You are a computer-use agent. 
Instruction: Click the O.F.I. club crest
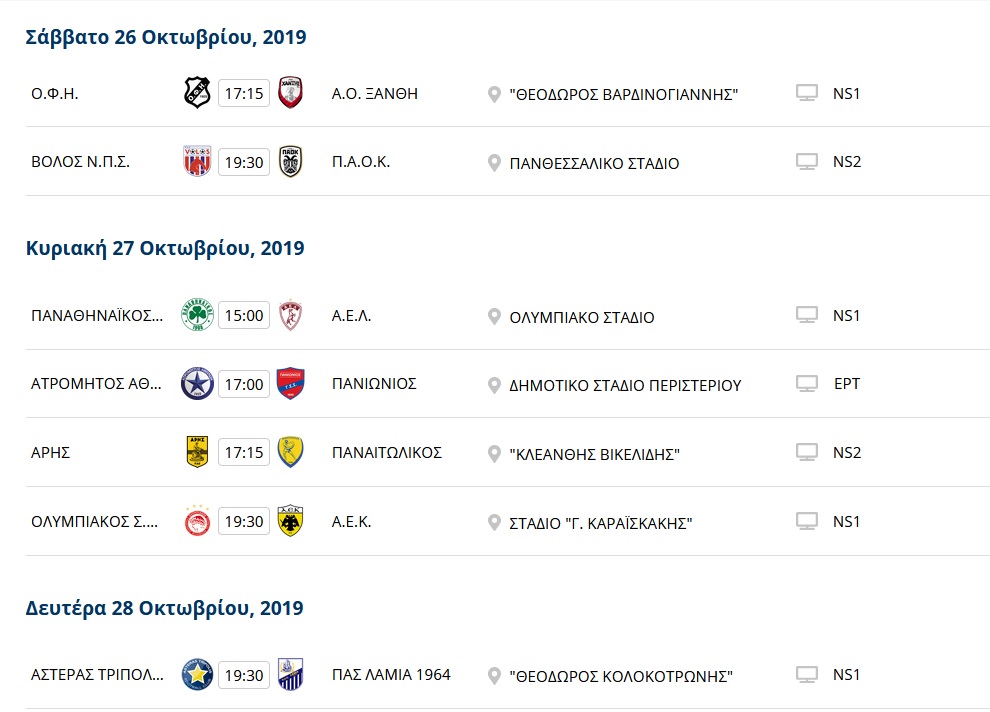click(197, 93)
